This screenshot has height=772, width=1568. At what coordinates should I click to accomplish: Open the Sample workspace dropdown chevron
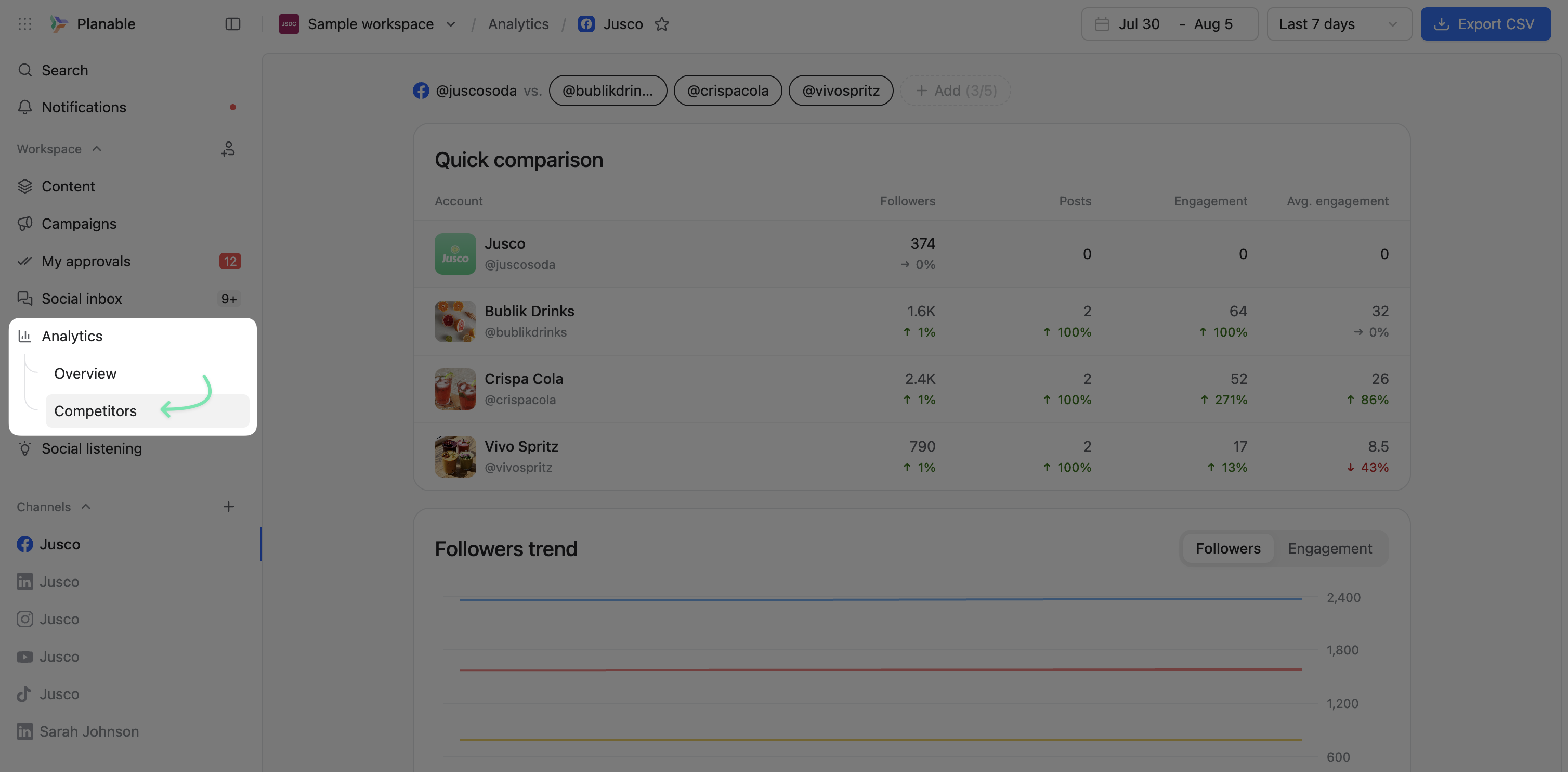[451, 24]
